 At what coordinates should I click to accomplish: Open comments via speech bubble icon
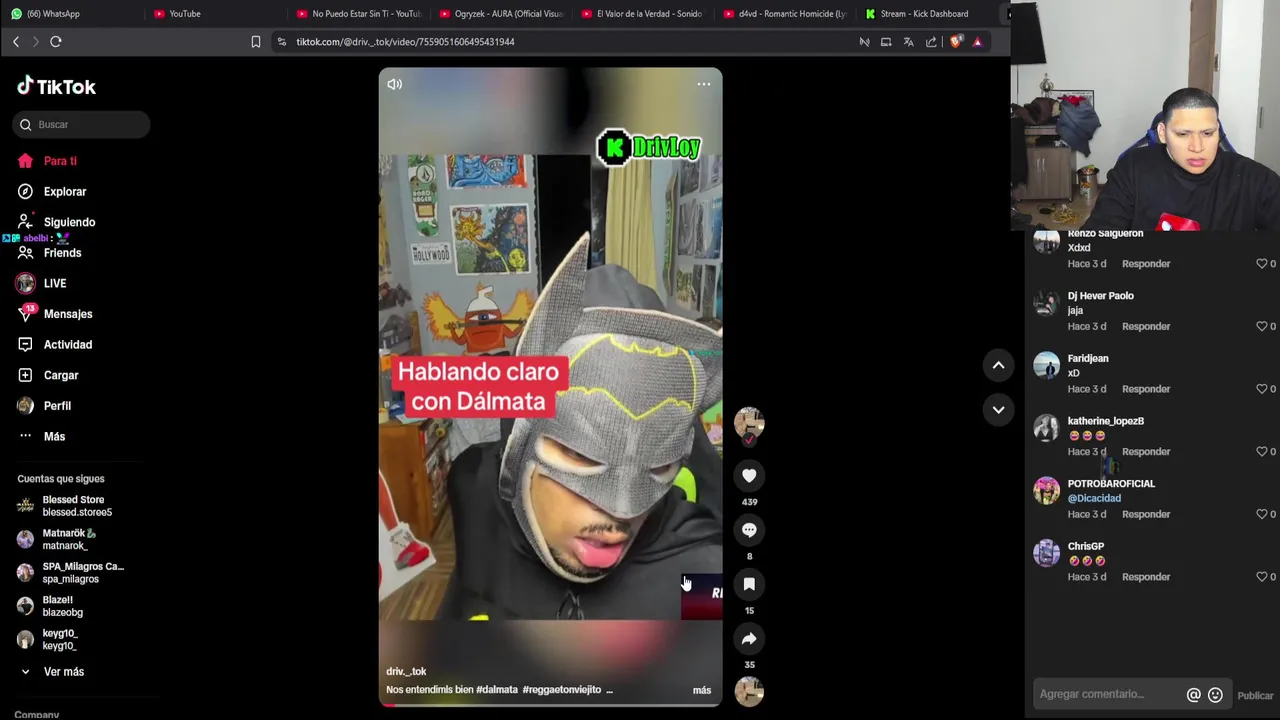[749, 530]
